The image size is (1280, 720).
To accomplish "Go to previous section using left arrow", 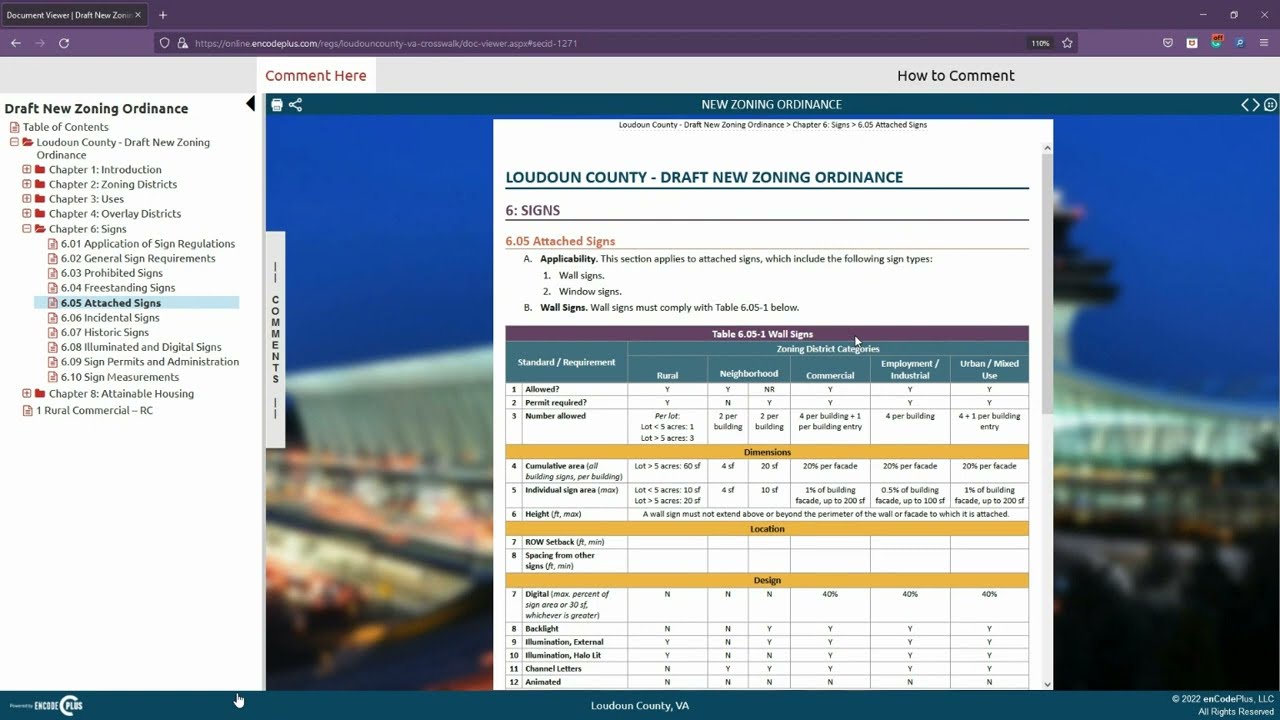I will [1246, 105].
